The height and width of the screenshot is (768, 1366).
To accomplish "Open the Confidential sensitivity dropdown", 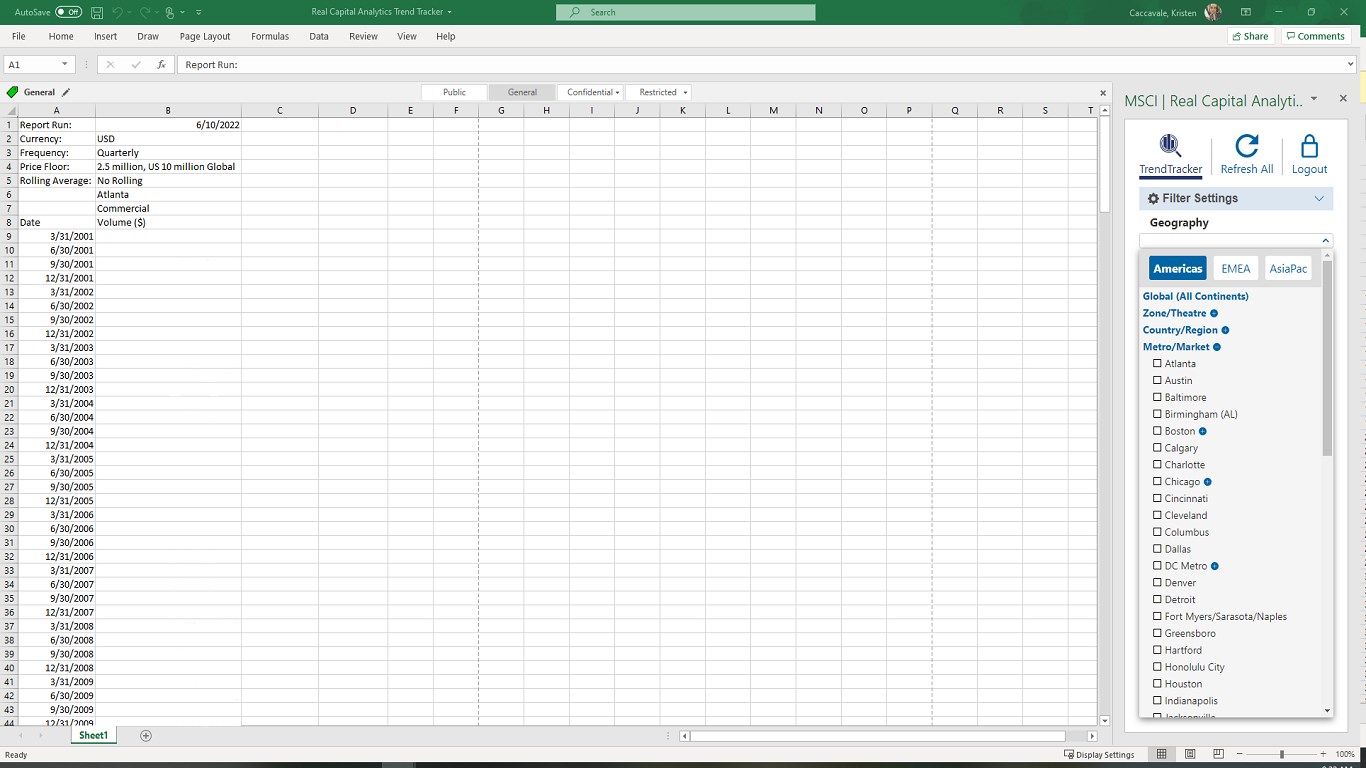I will (x=592, y=92).
